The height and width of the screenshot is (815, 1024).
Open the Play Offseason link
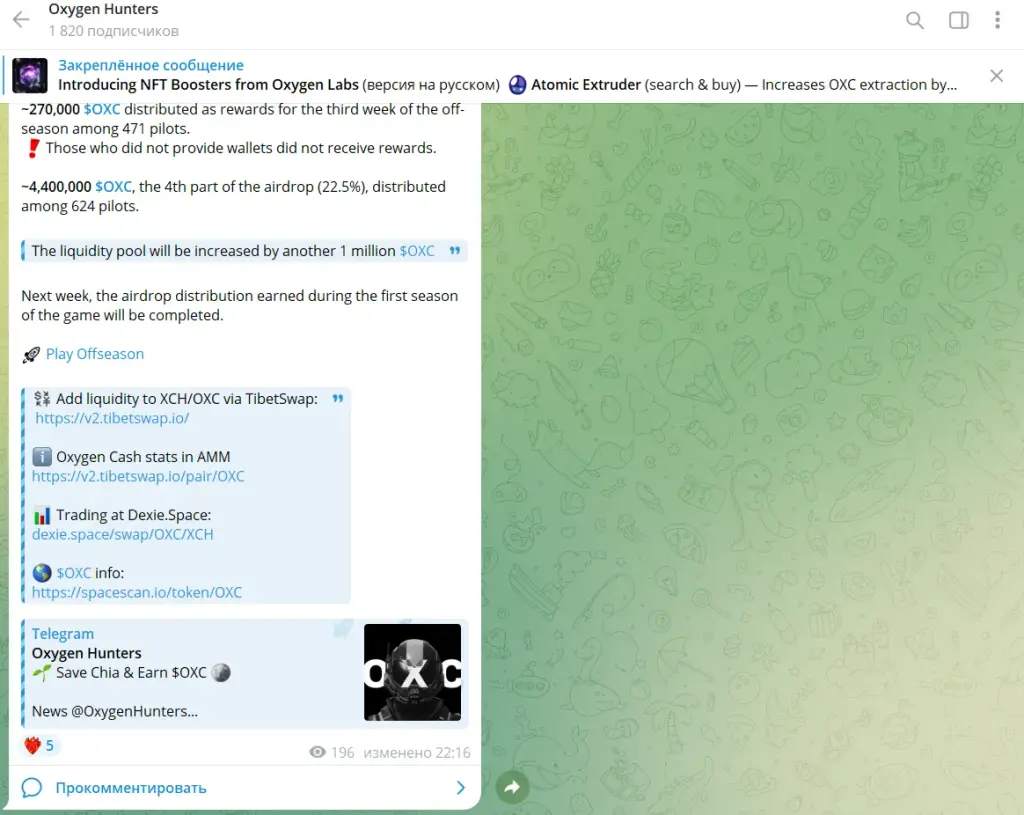coord(95,354)
